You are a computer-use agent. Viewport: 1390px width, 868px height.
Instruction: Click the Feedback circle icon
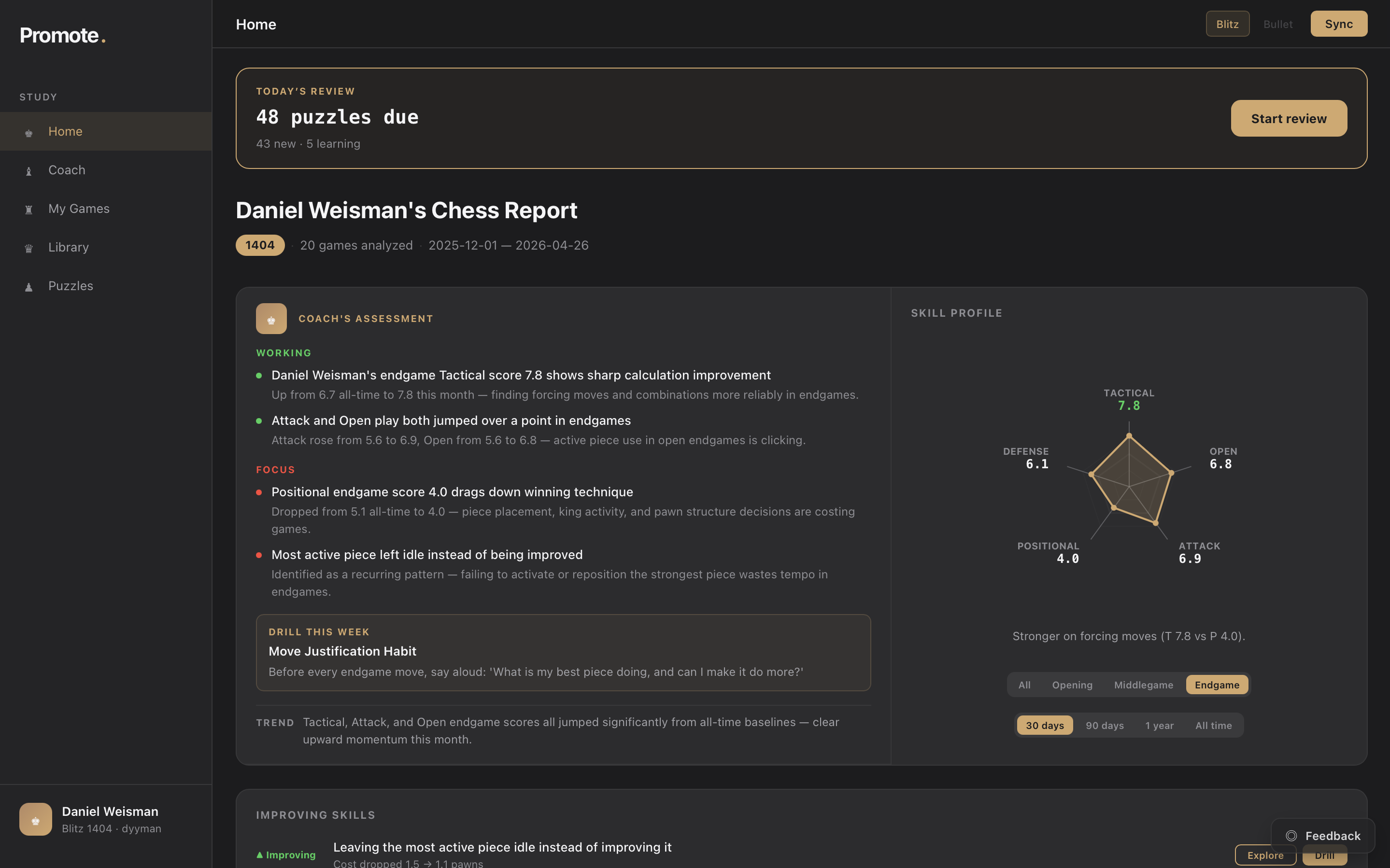click(1292, 836)
